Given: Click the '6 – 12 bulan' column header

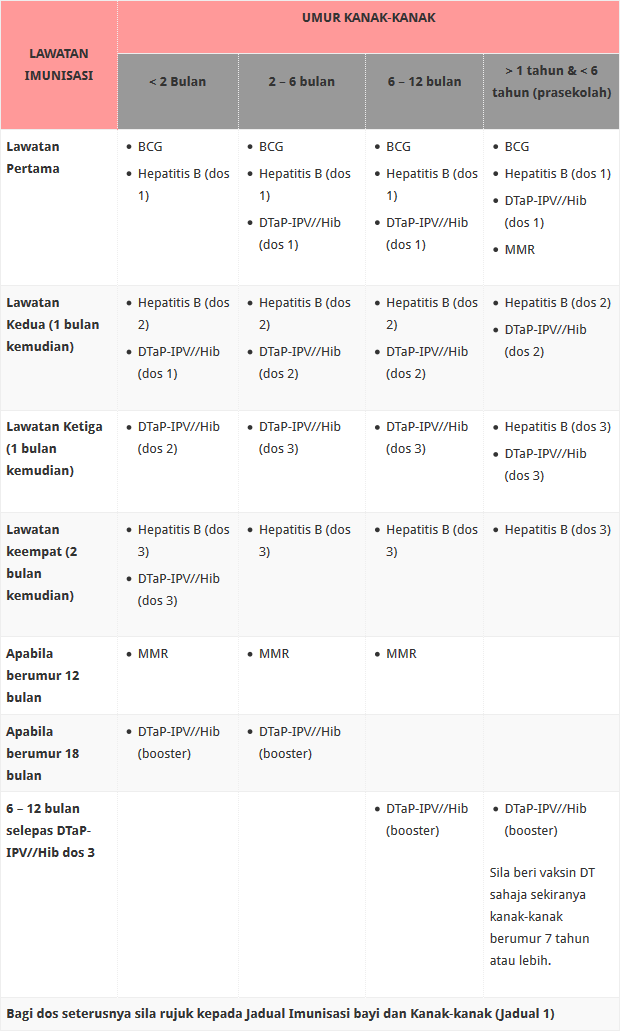Looking at the screenshot, I should point(424,81).
